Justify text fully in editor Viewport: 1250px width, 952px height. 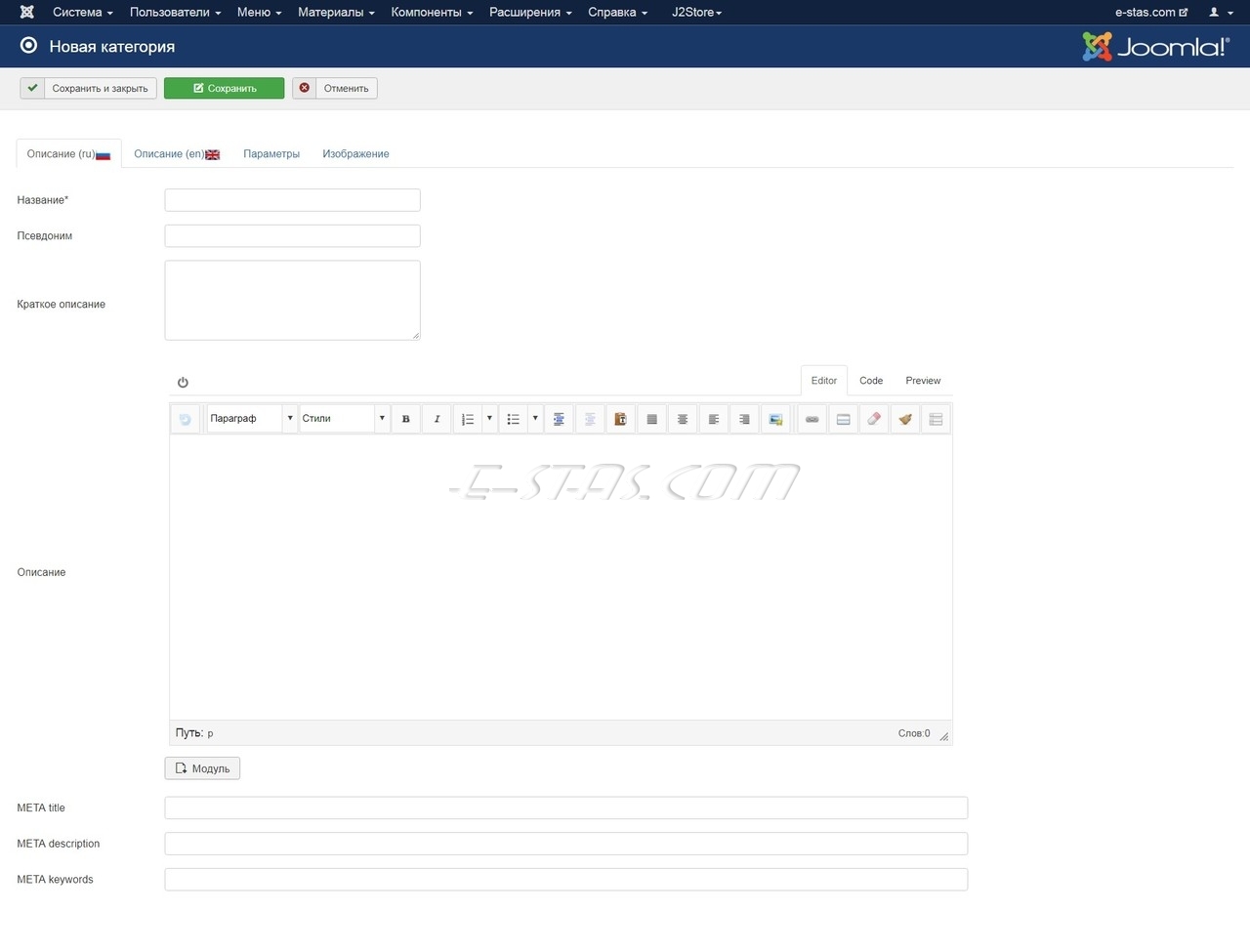[651, 419]
